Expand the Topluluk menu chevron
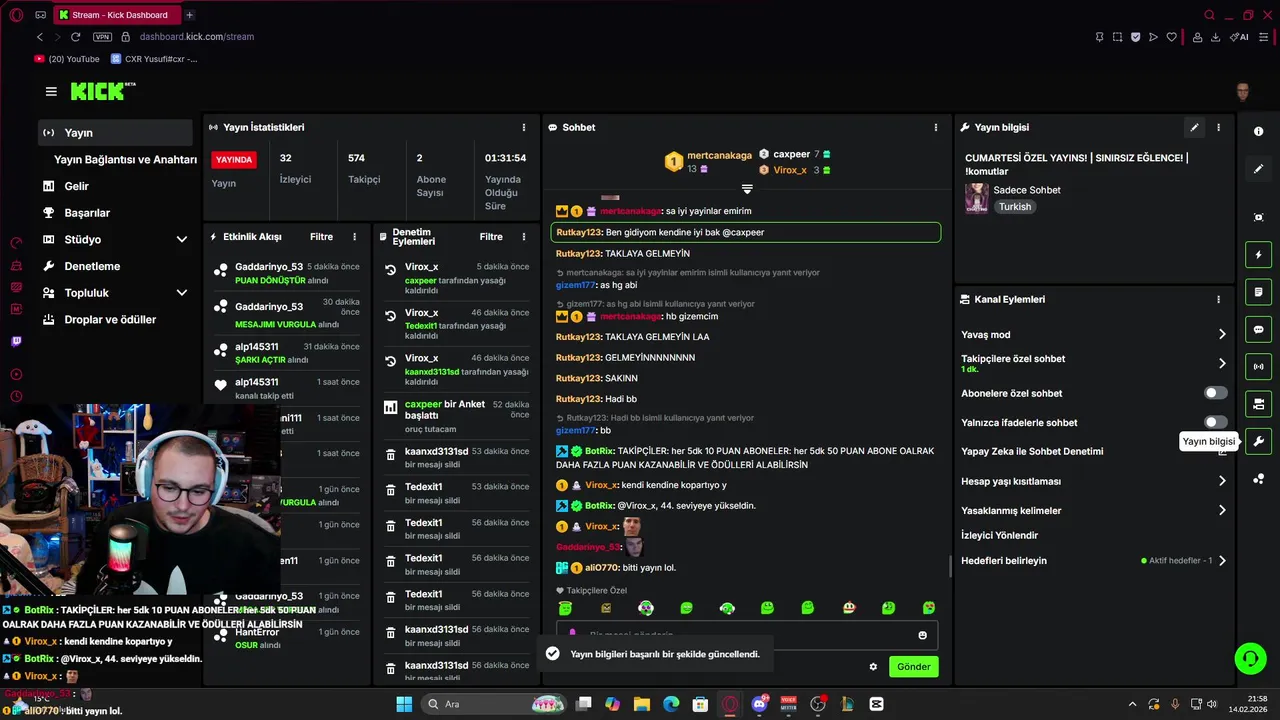 point(182,293)
